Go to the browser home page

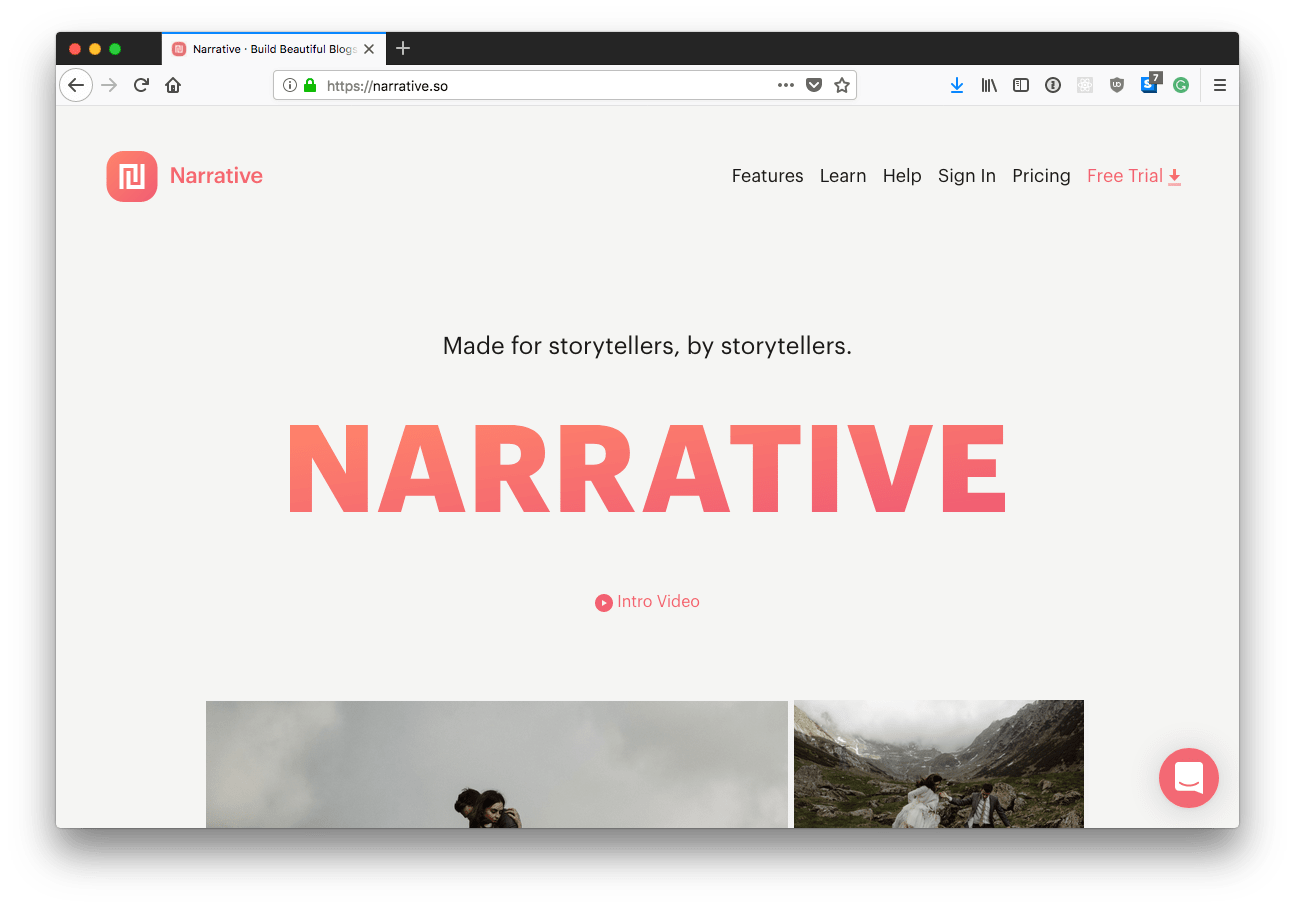[x=173, y=86]
